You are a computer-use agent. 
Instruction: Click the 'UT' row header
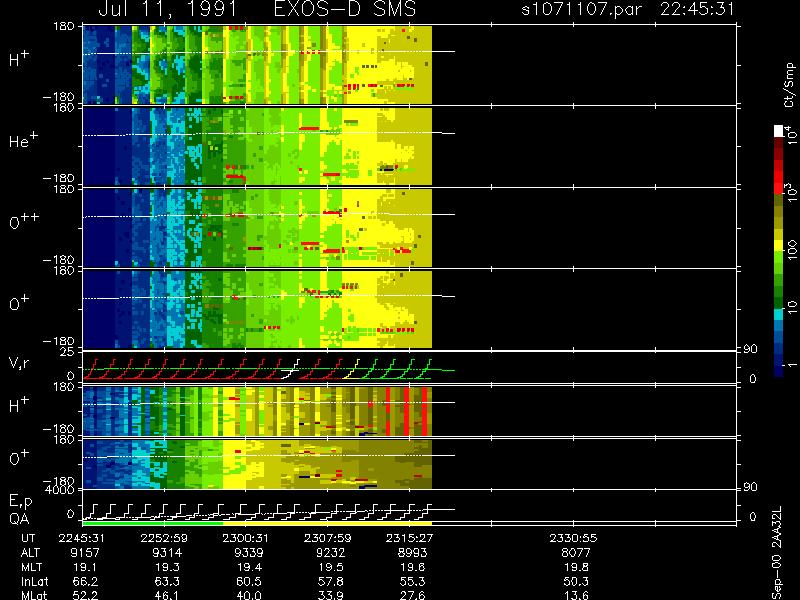29,538
